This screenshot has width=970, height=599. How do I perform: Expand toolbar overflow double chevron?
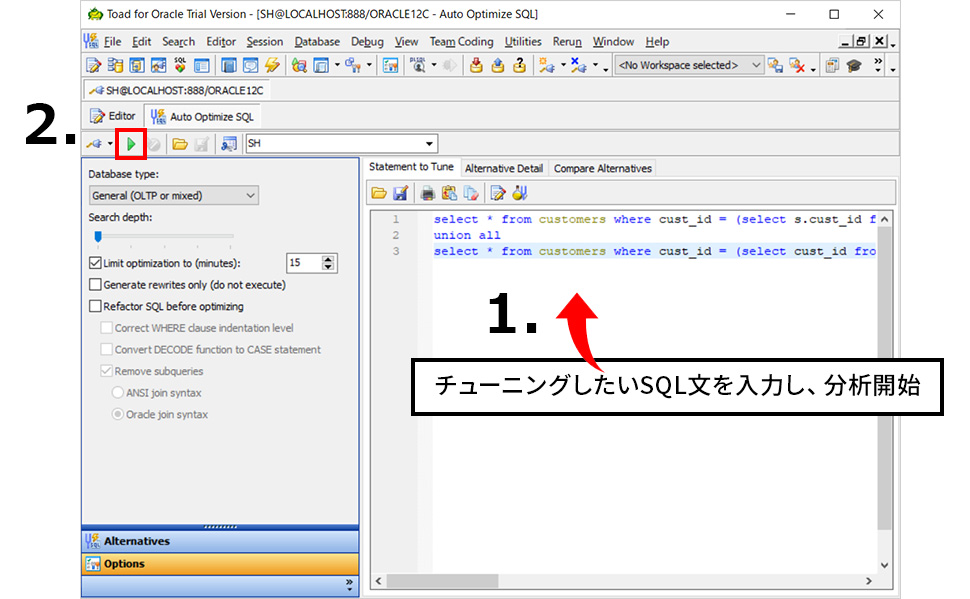click(878, 65)
